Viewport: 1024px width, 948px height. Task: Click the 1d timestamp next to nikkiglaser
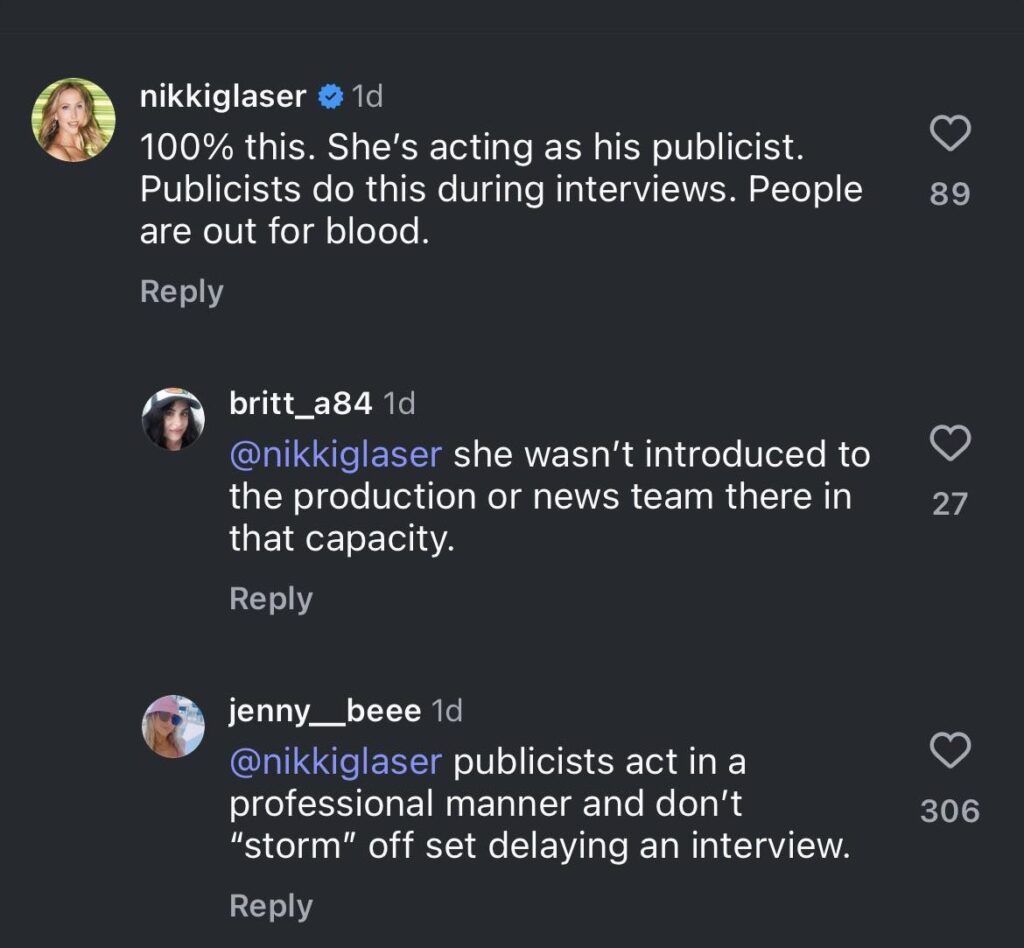tap(368, 97)
